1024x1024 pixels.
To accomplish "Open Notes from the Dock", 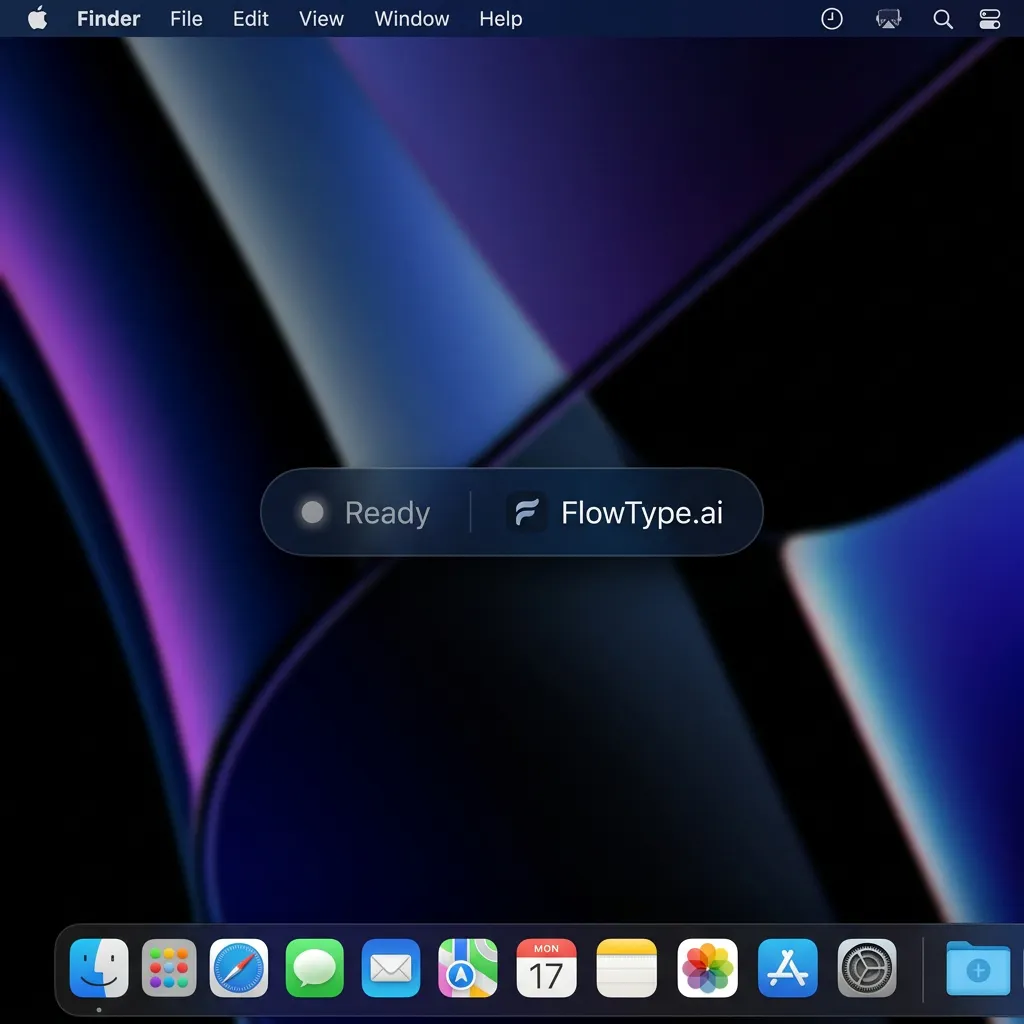I will point(626,968).
